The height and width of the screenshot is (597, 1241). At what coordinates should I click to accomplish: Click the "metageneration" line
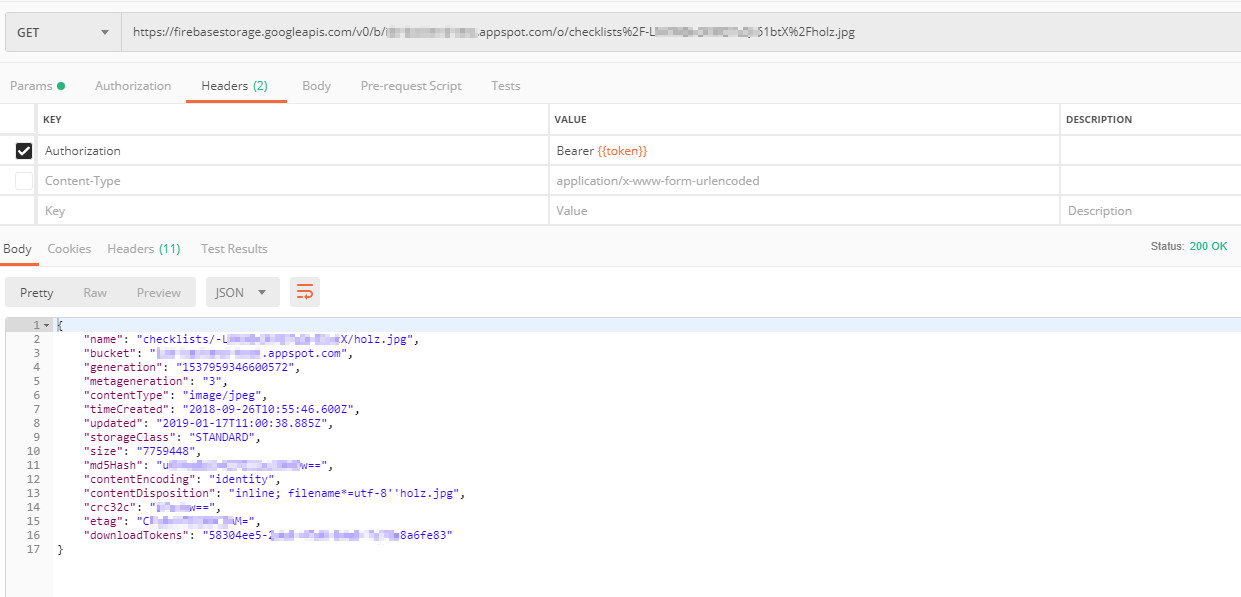point(156,381)
